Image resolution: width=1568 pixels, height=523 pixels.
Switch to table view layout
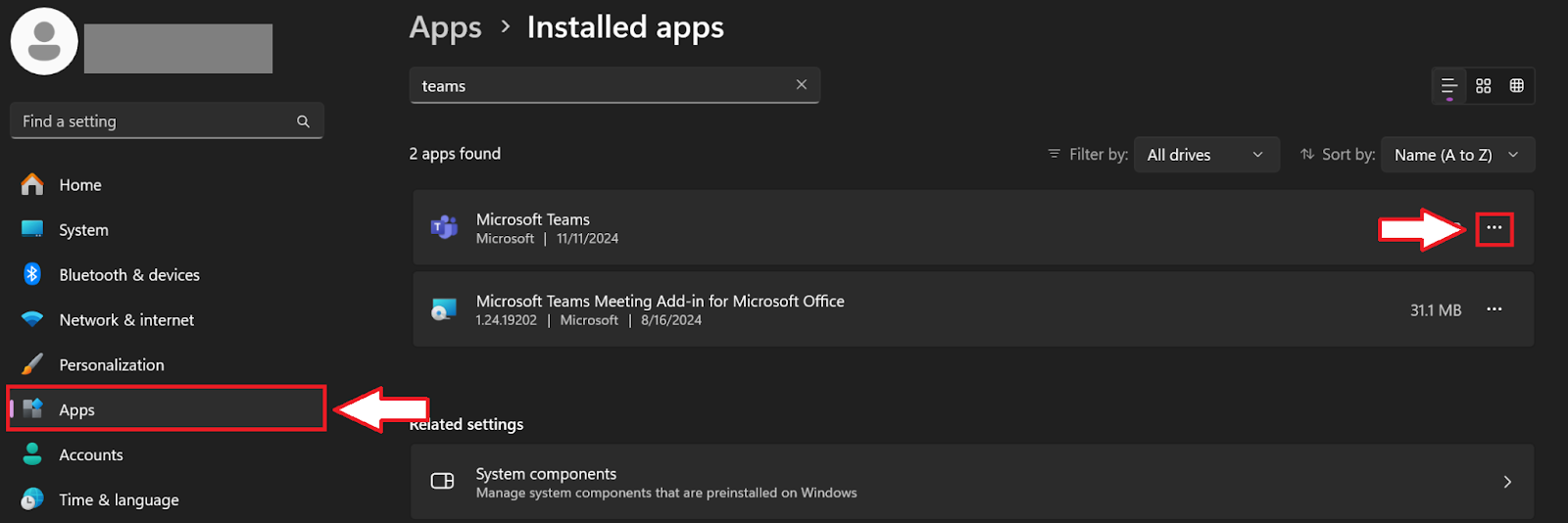[x=1517, y=86]
